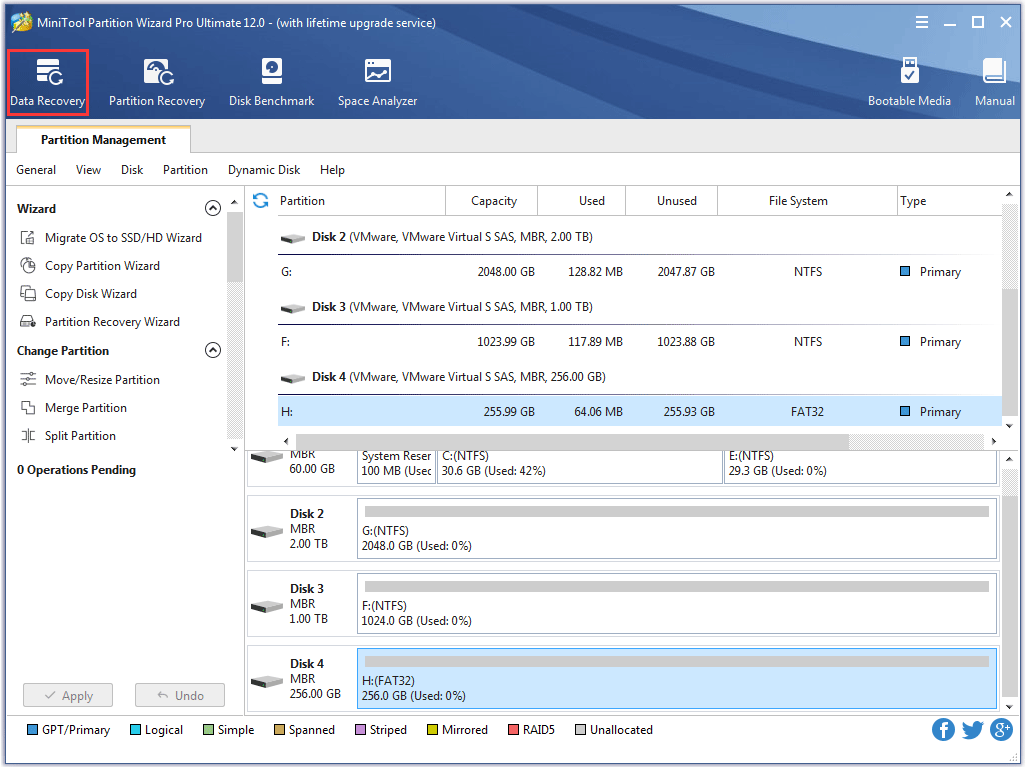1026x767 pixels.
Task: Open the hamburger menu in the title bar
Action: 921,21
